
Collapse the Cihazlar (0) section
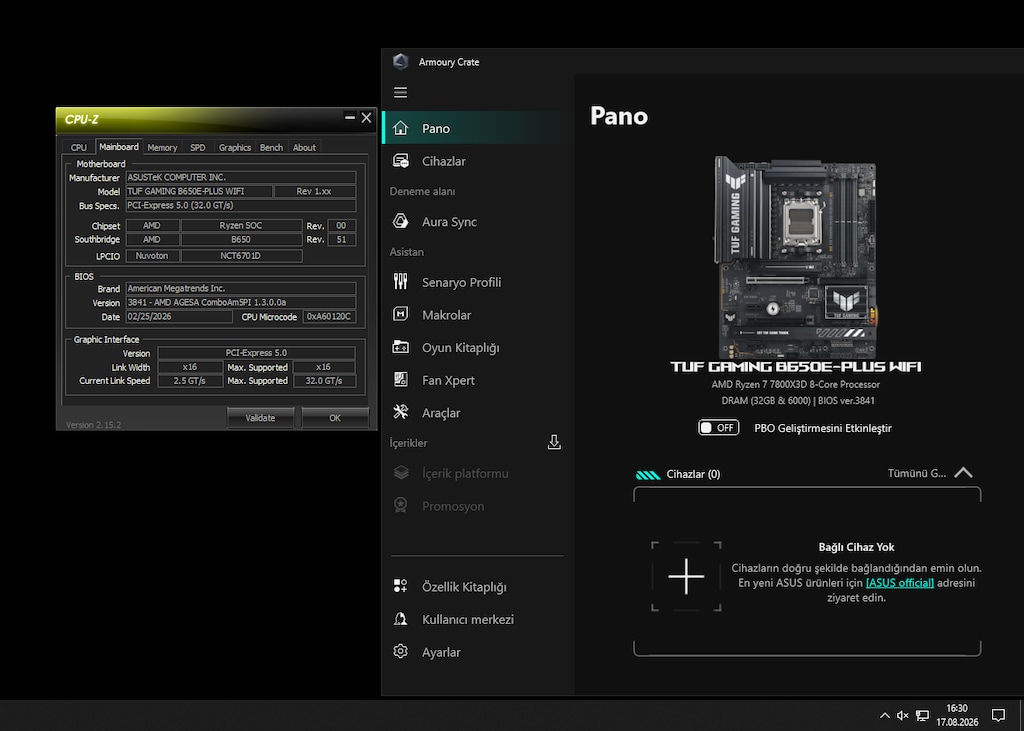coord(963,473)
